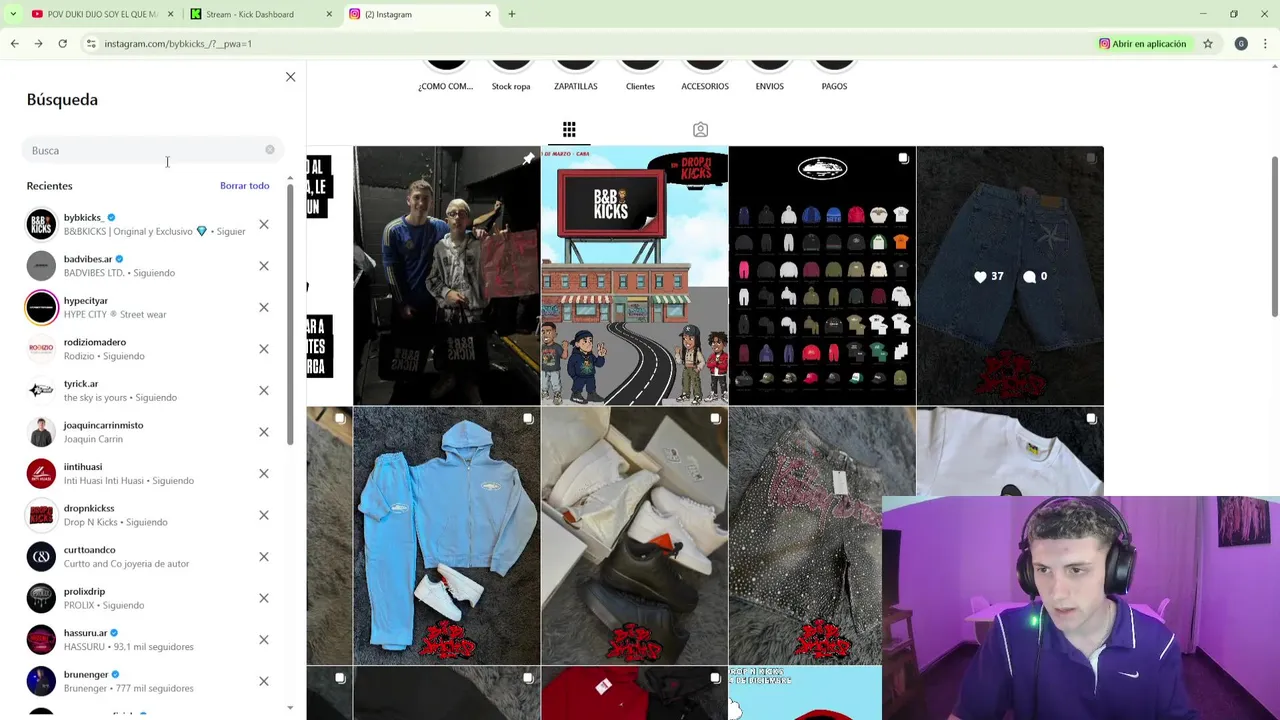The width and height of the screenshot is (1280, 720).
Task: Open hassuru.ar profile from recents
Action: click(x=135, y=639)
